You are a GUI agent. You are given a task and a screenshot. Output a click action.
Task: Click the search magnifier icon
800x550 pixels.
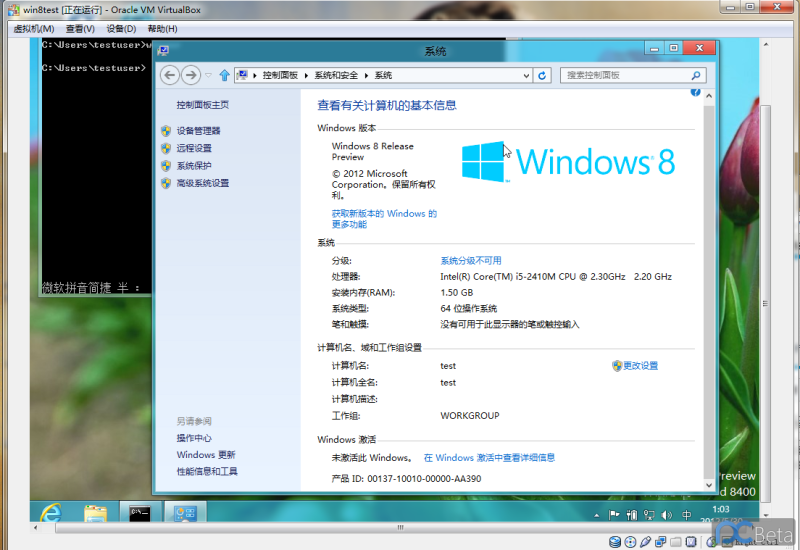[696, 76]
